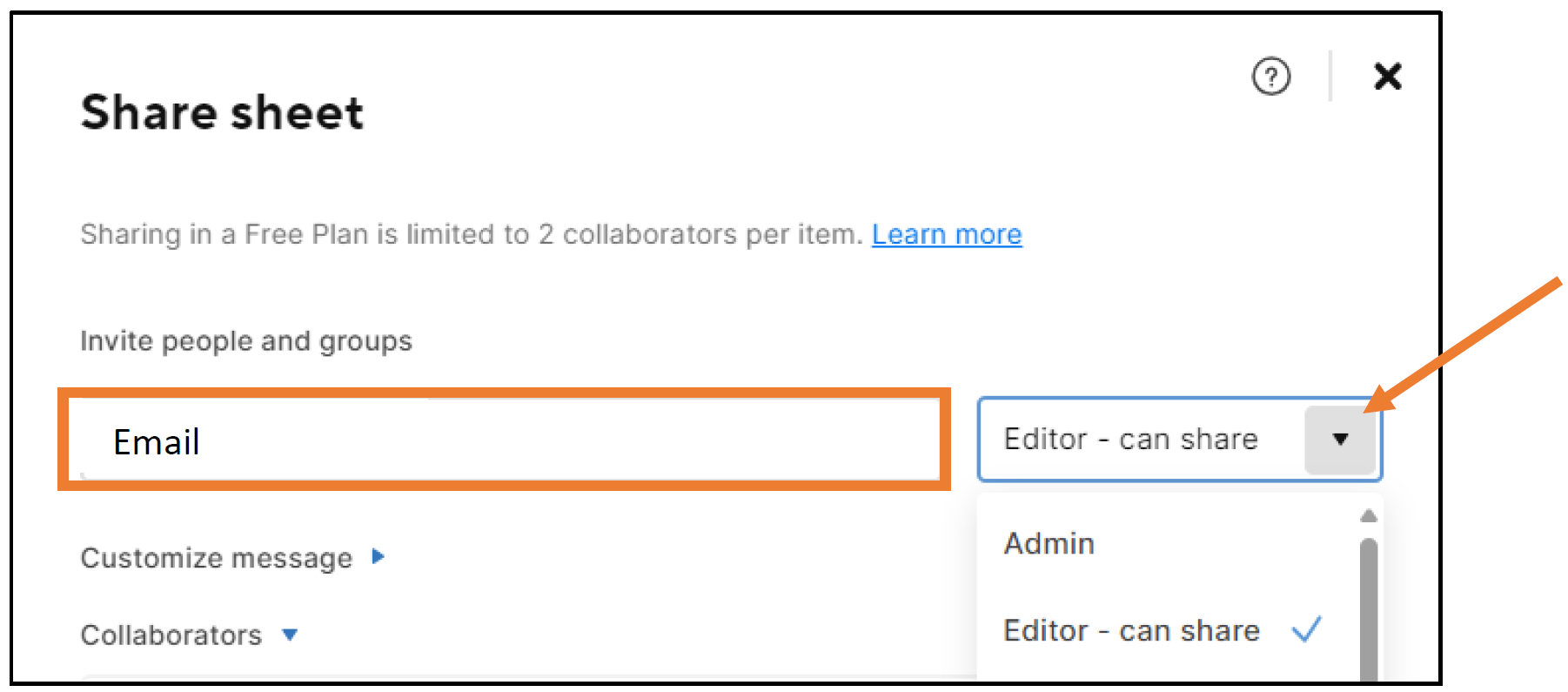Image resolution: width=1568 pixels, height=692 pixels.
Task: Click the checkmark beside Editor - can share
Action: [x=1307, y=628]
